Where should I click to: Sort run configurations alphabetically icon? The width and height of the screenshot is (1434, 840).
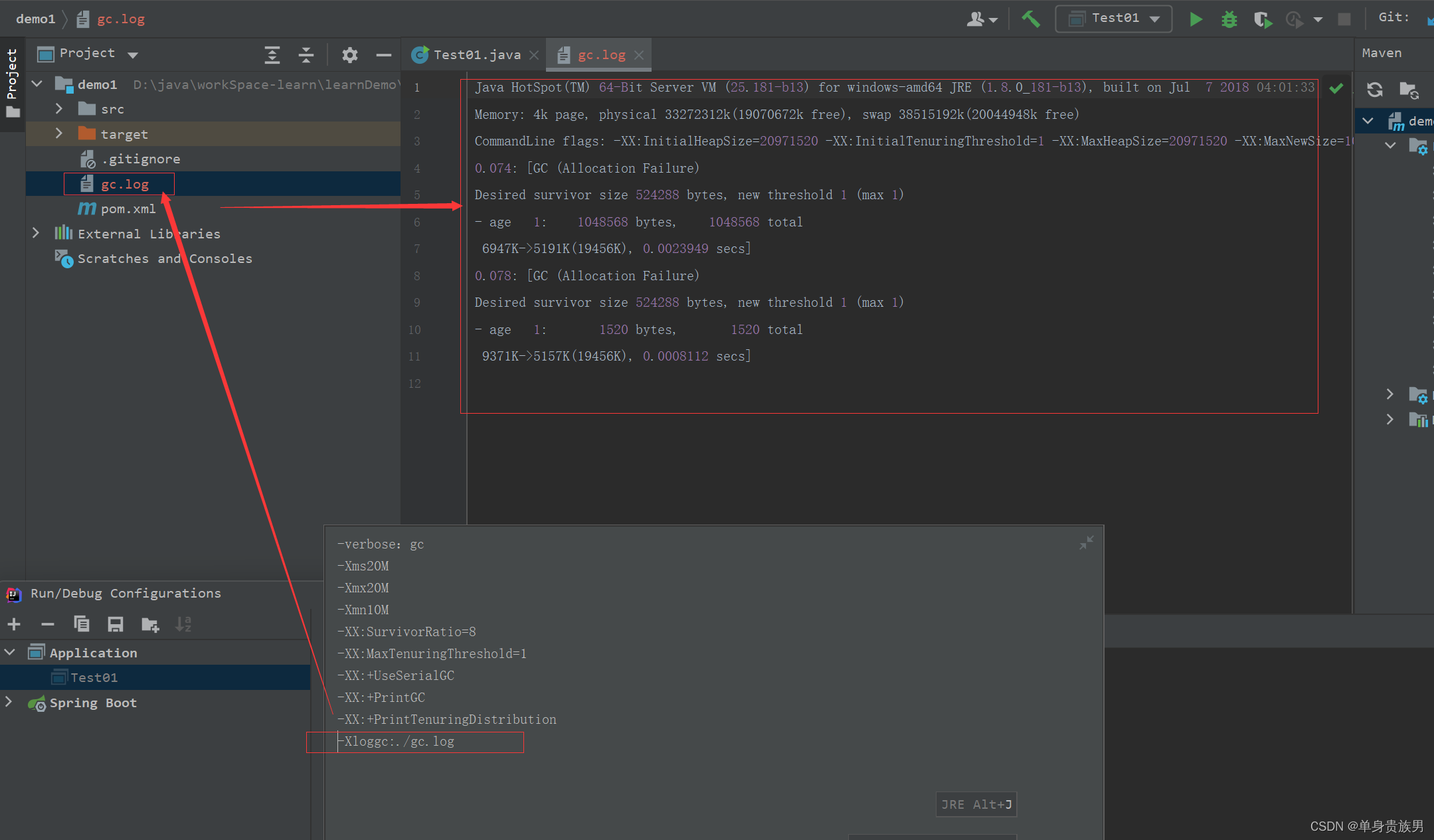point(183,624)
